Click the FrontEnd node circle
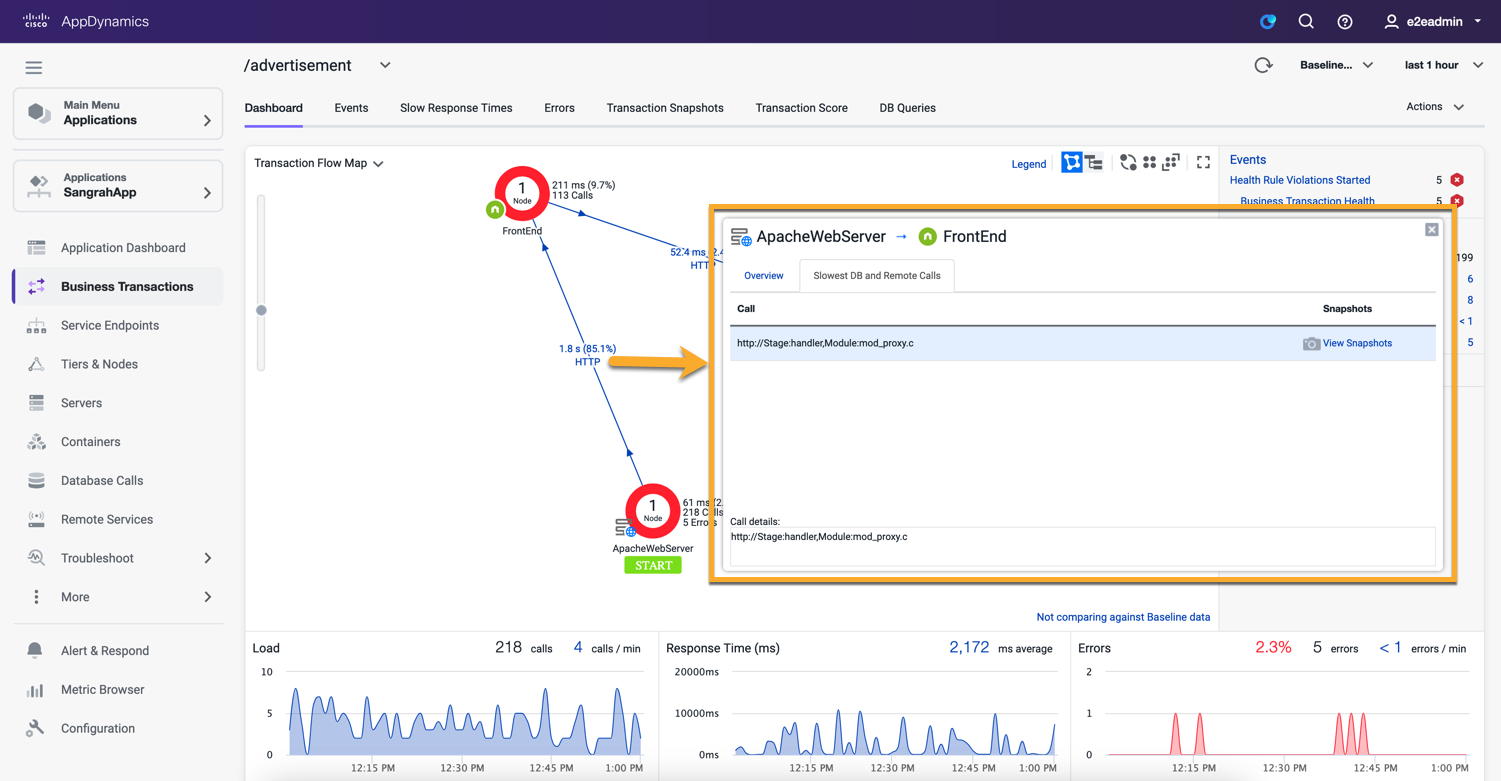This screenshot has height=781, width=1501. 522,193
